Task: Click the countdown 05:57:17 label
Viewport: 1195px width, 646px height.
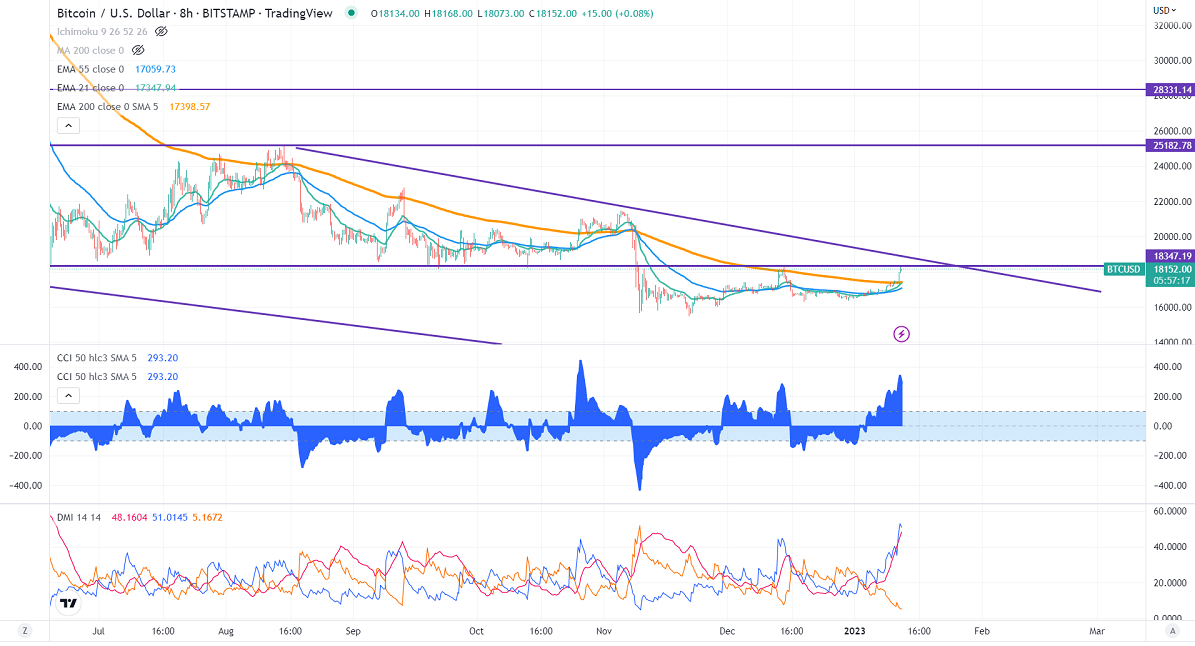Action: pos(1171,280)
